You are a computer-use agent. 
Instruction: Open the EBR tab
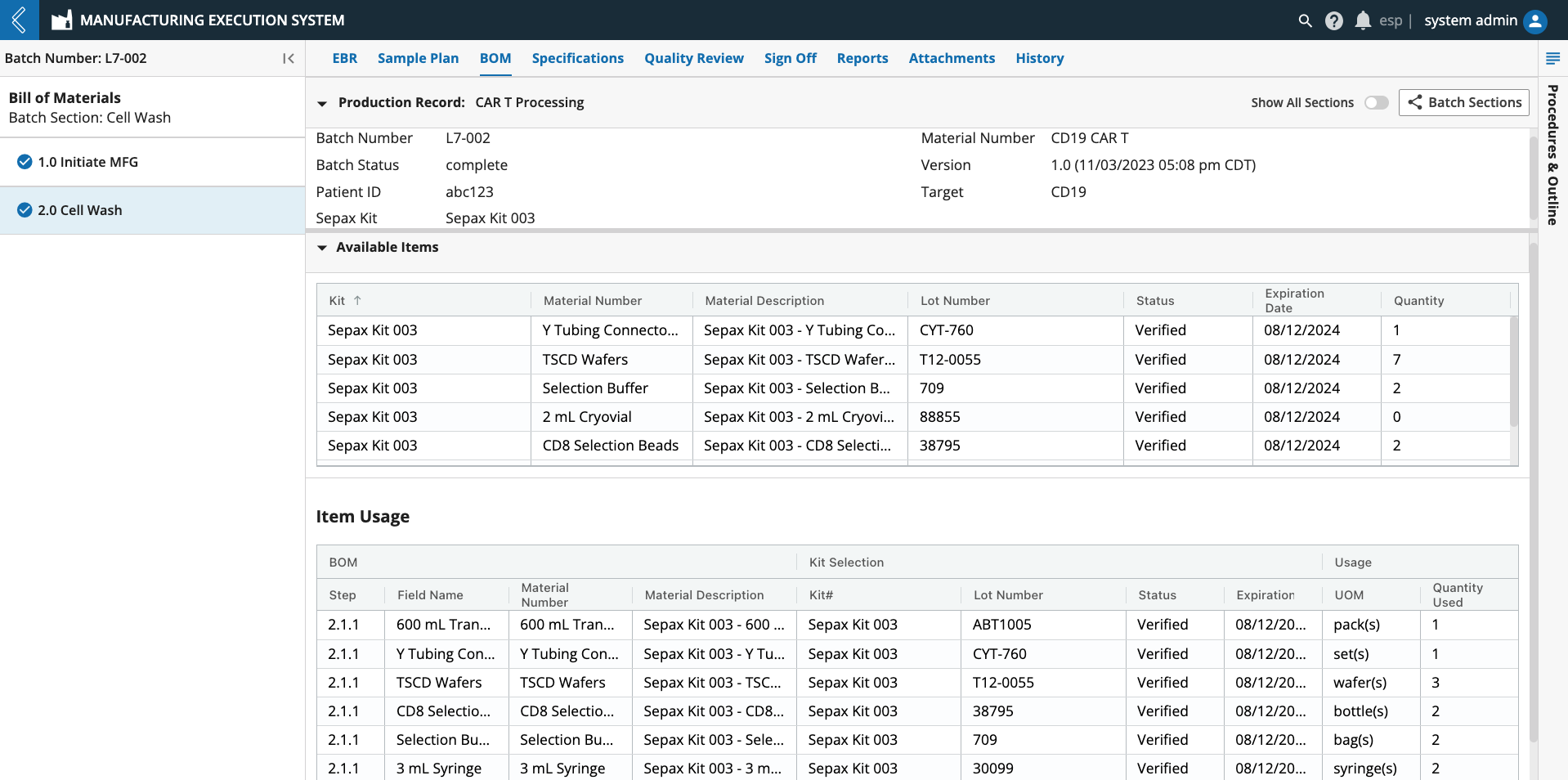pyautogui.click(x=345, y=58)
